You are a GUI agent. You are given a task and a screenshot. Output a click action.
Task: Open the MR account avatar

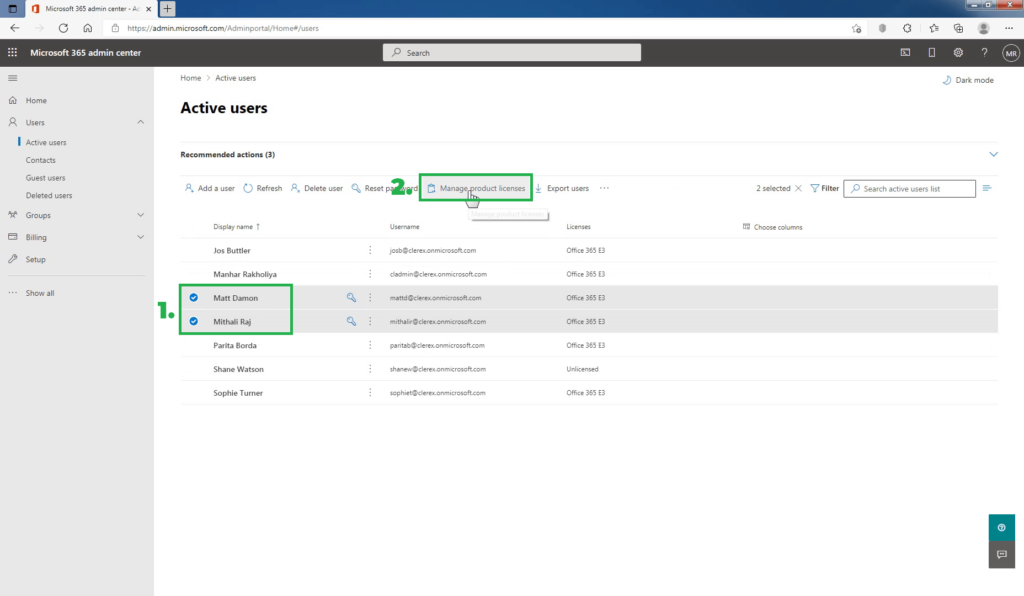[1011, 53]
